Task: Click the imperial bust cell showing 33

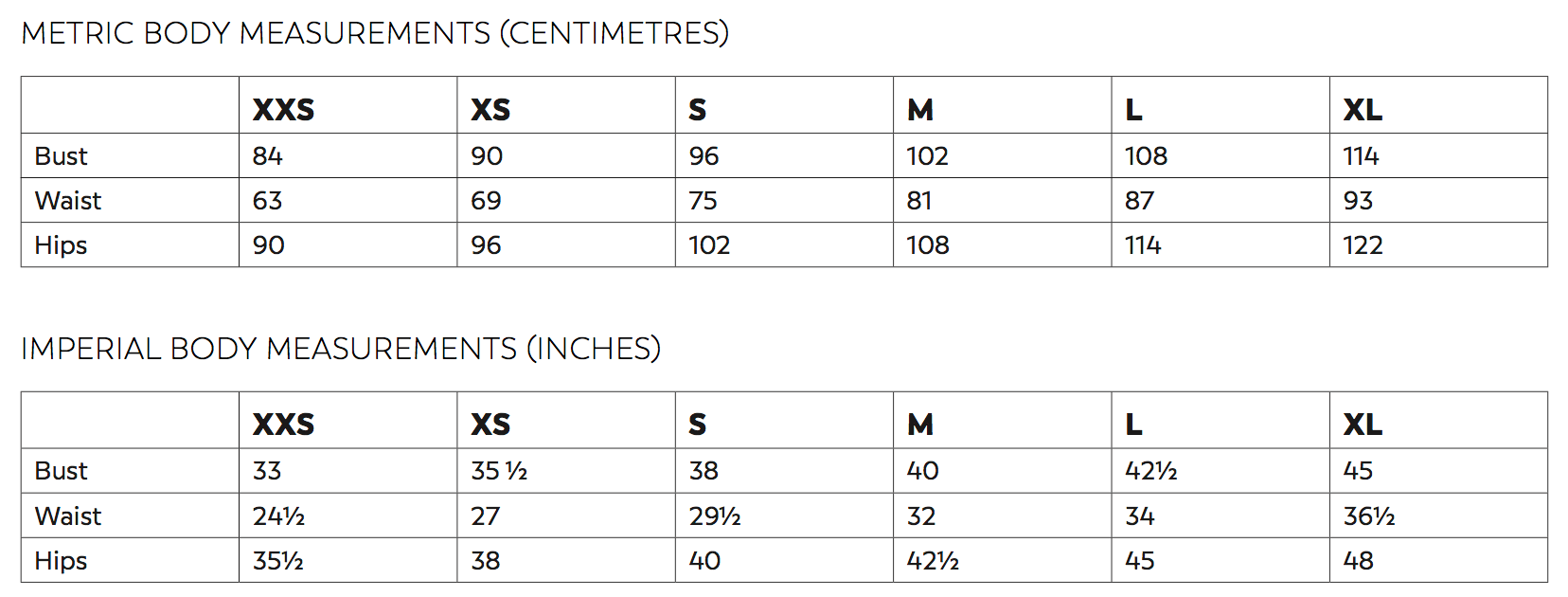Action: (x=267, y=471)
